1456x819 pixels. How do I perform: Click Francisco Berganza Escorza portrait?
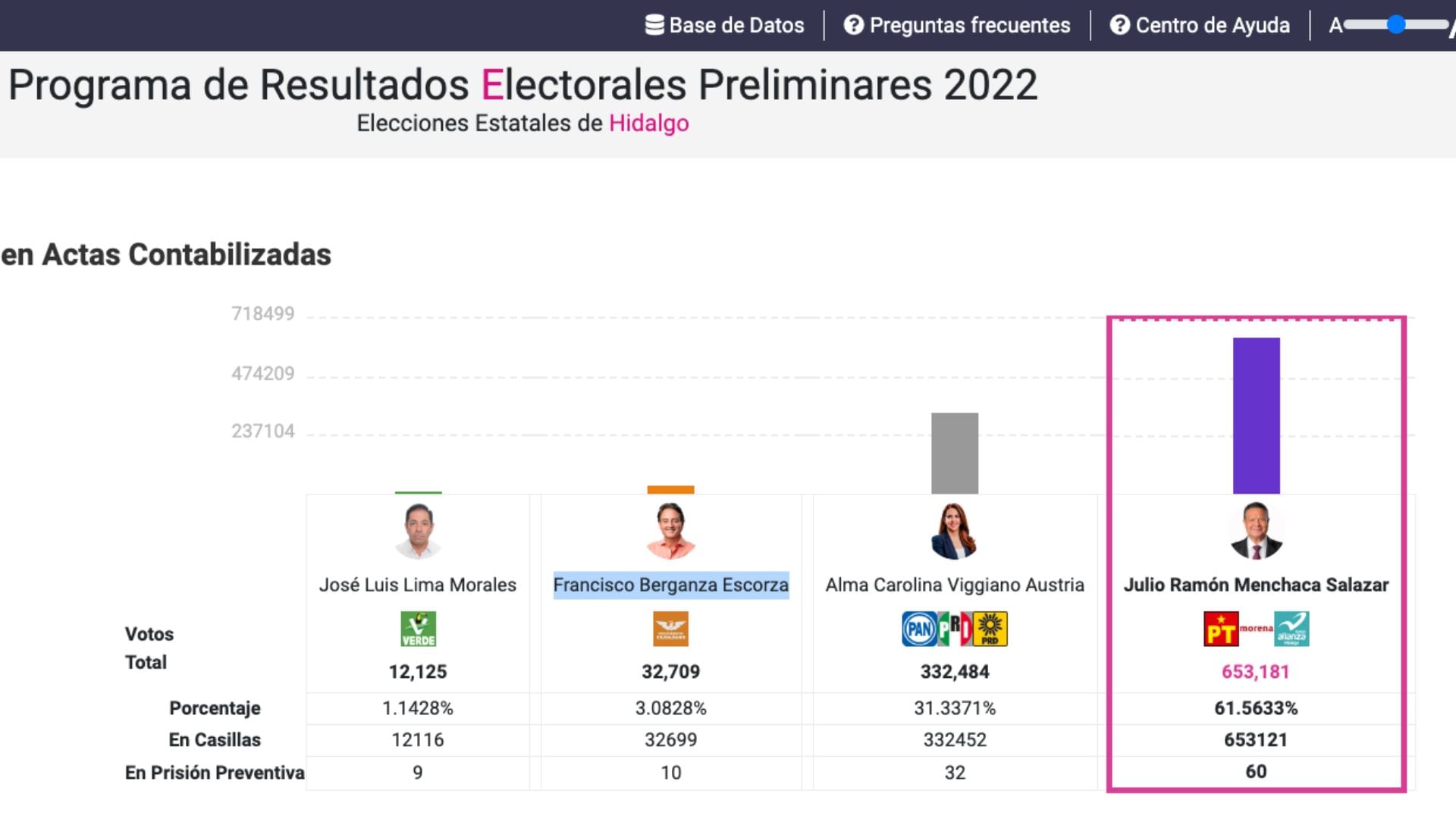pyautogui.click(x=670, y=531)
